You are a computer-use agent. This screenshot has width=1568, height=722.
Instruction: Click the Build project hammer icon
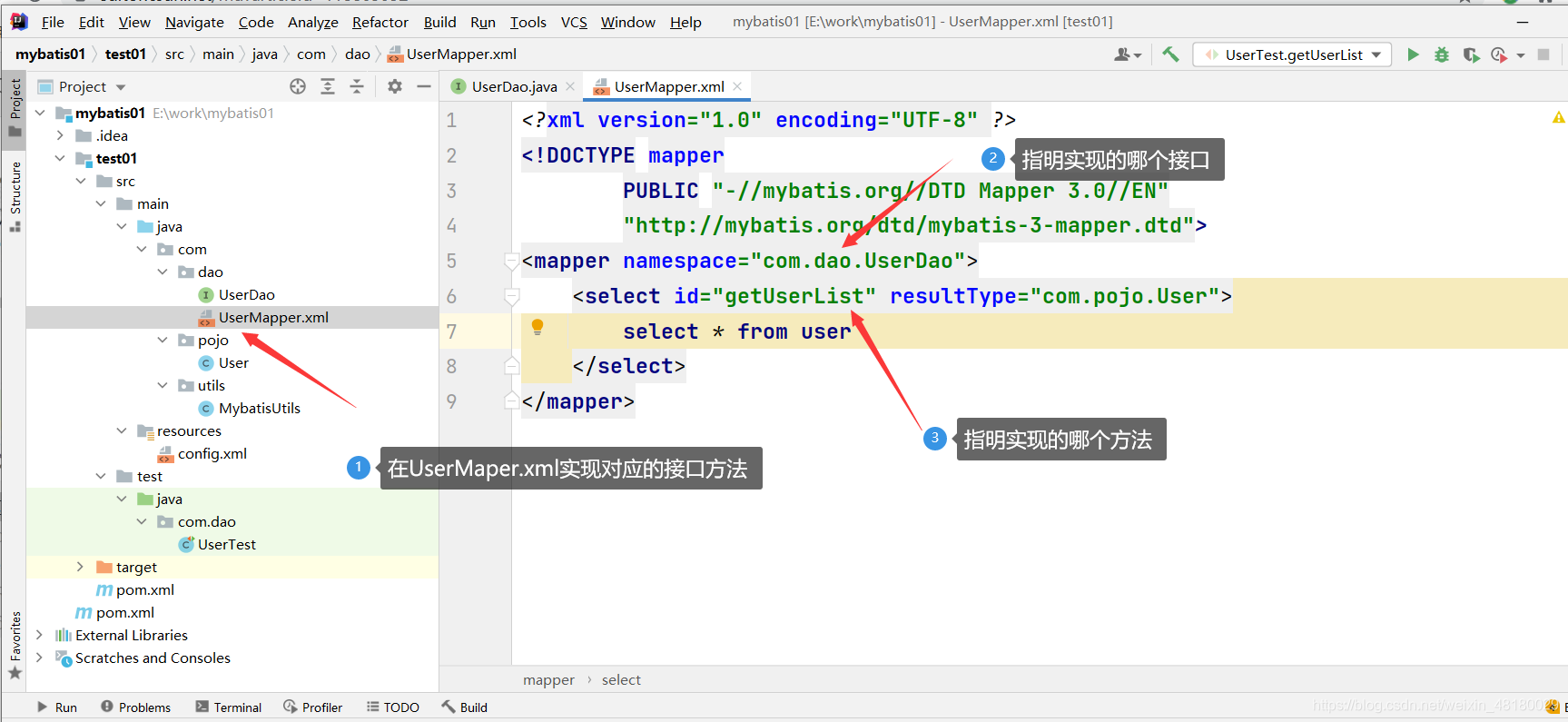click(x=1170, y=54)
